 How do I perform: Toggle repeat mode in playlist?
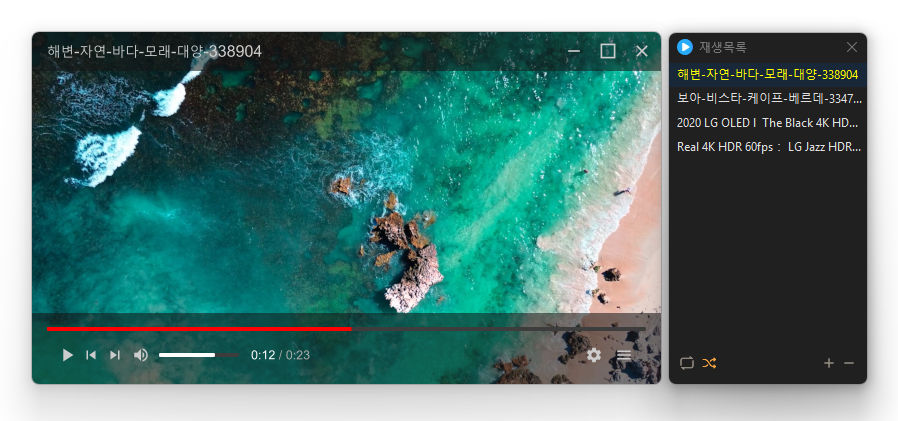point(686,363)
